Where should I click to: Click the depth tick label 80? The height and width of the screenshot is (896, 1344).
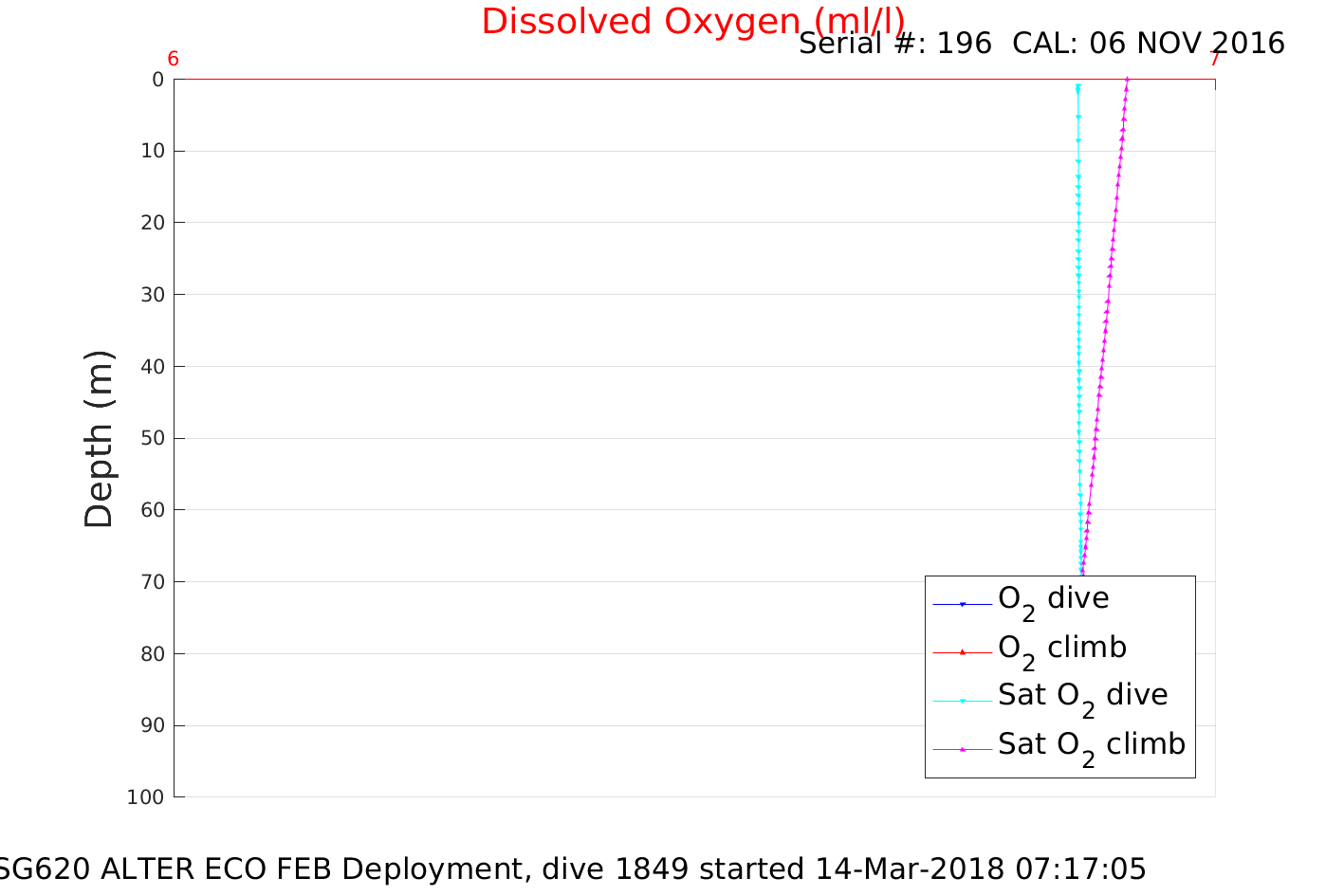pyautogui.click(x=153, y=654)
